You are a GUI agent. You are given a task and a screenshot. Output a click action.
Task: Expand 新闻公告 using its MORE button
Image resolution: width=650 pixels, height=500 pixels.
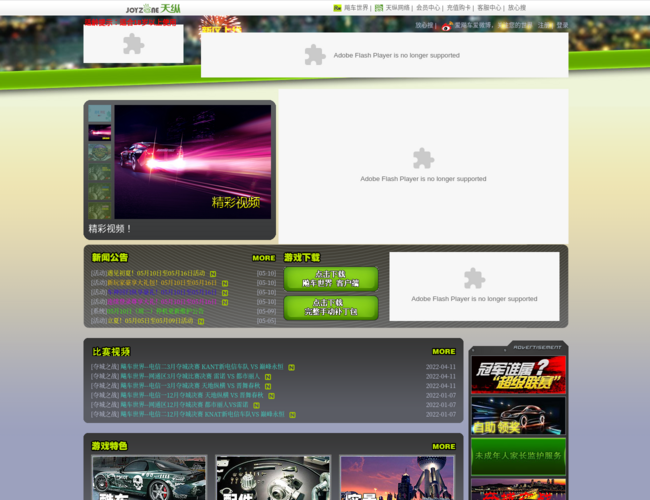click(x=263, y=258)
